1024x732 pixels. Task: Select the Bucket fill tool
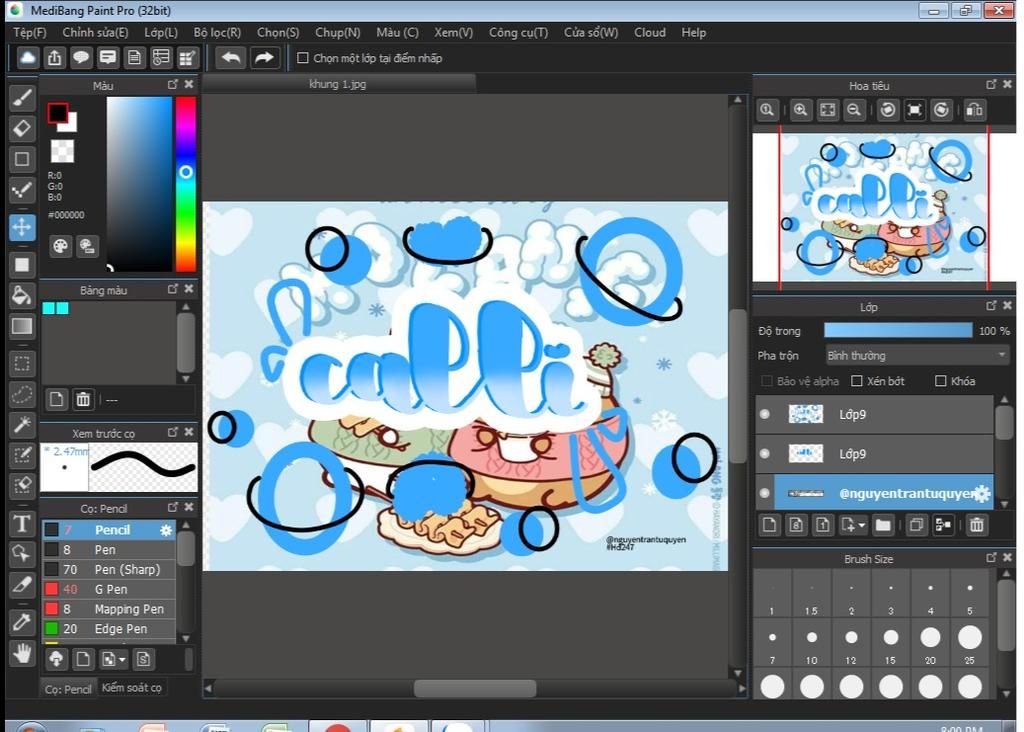click(22, 295)
